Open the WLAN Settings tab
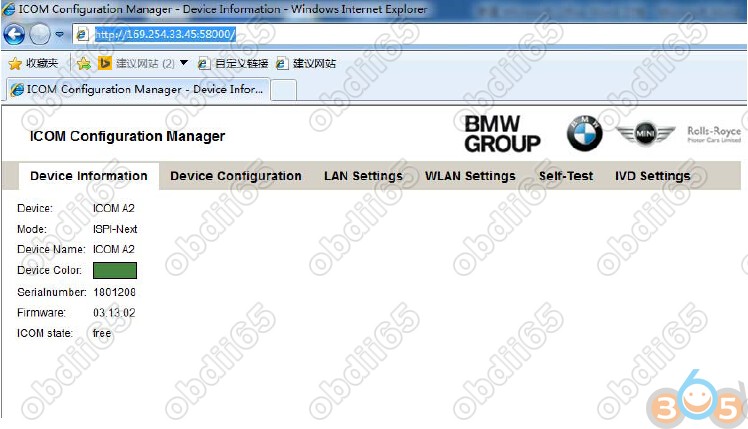The height and width of the screenshot is (429, 748). (x=470, y=176)
